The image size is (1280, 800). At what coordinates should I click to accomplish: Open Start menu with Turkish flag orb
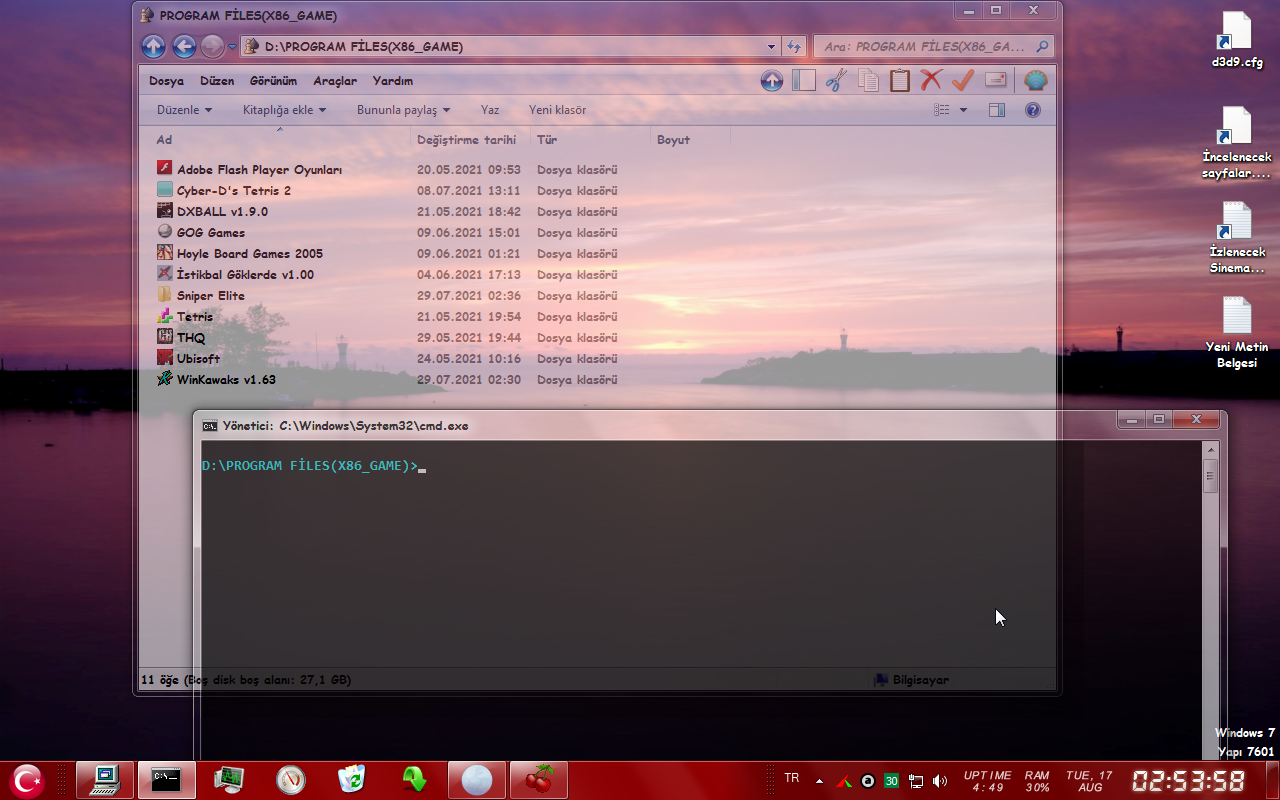click(28, 780)
